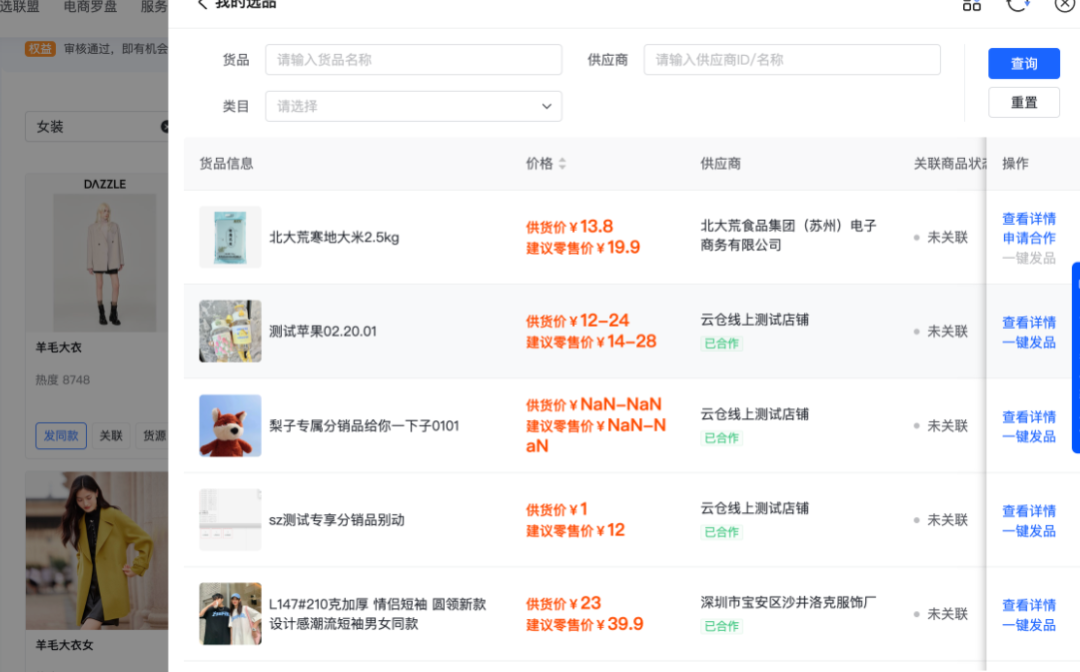Click the 关联 button on the DAZZLE coat card
Viewport: 1080px width, 672px height.
pyautogui.click(x=111, y=435)
